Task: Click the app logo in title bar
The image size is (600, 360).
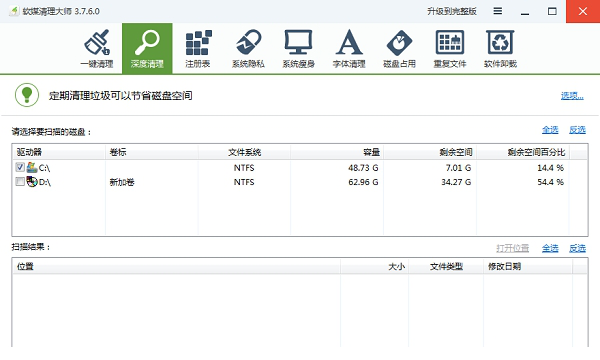Action: (x=14, y=11)
